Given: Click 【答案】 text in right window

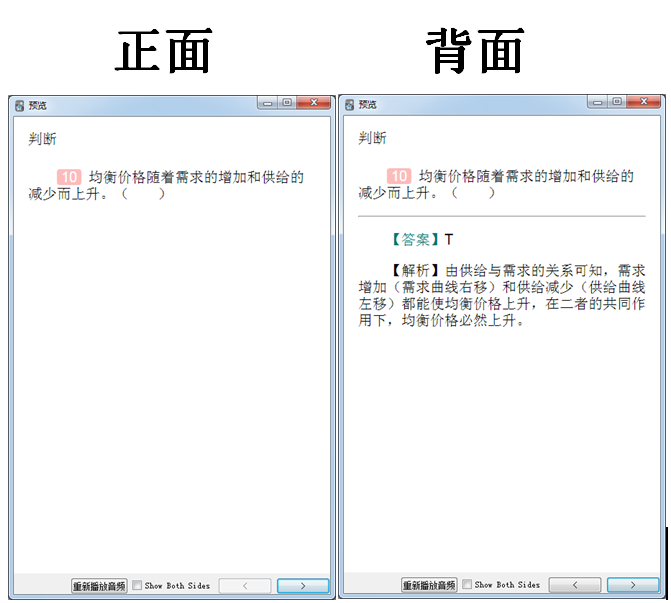Looking at the screenshot, I should click(416, 240).
